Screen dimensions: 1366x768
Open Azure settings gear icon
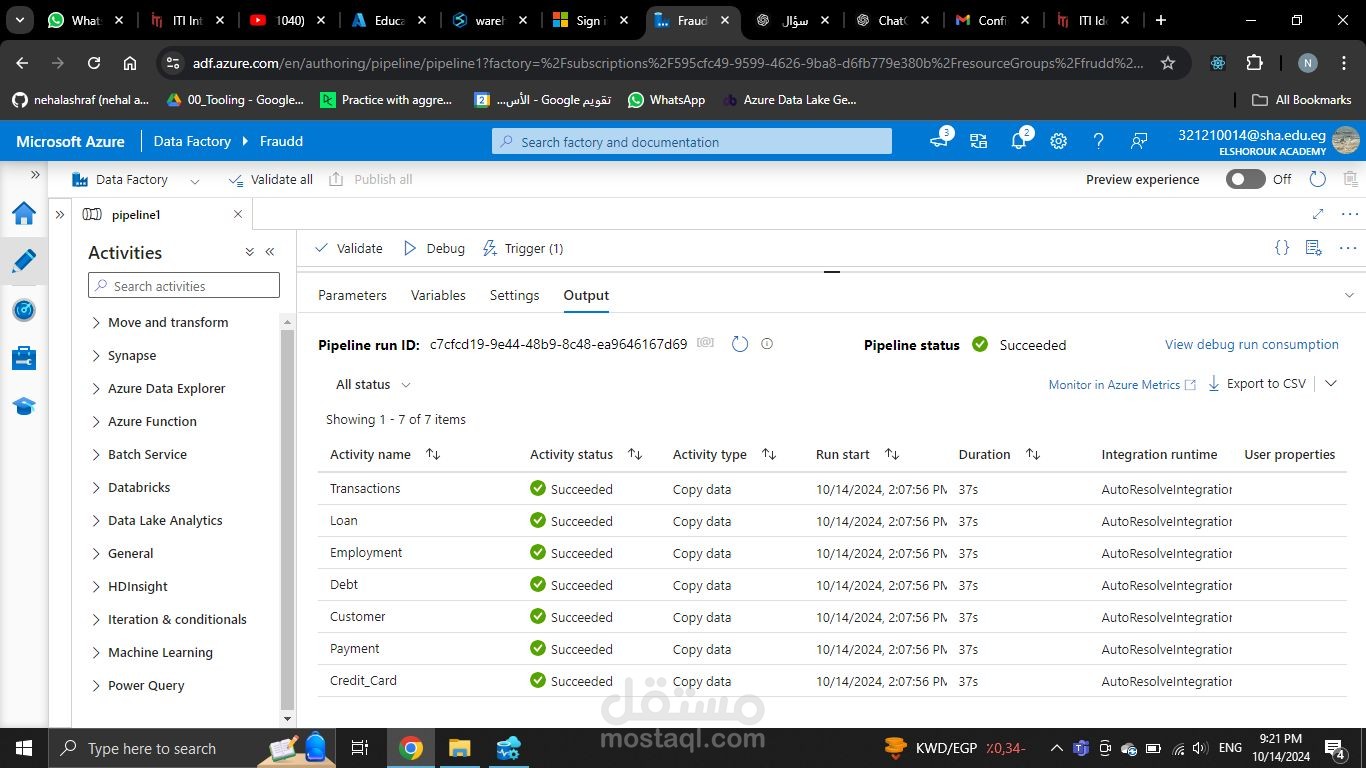pyautogui.click(x=1059, y=141)
